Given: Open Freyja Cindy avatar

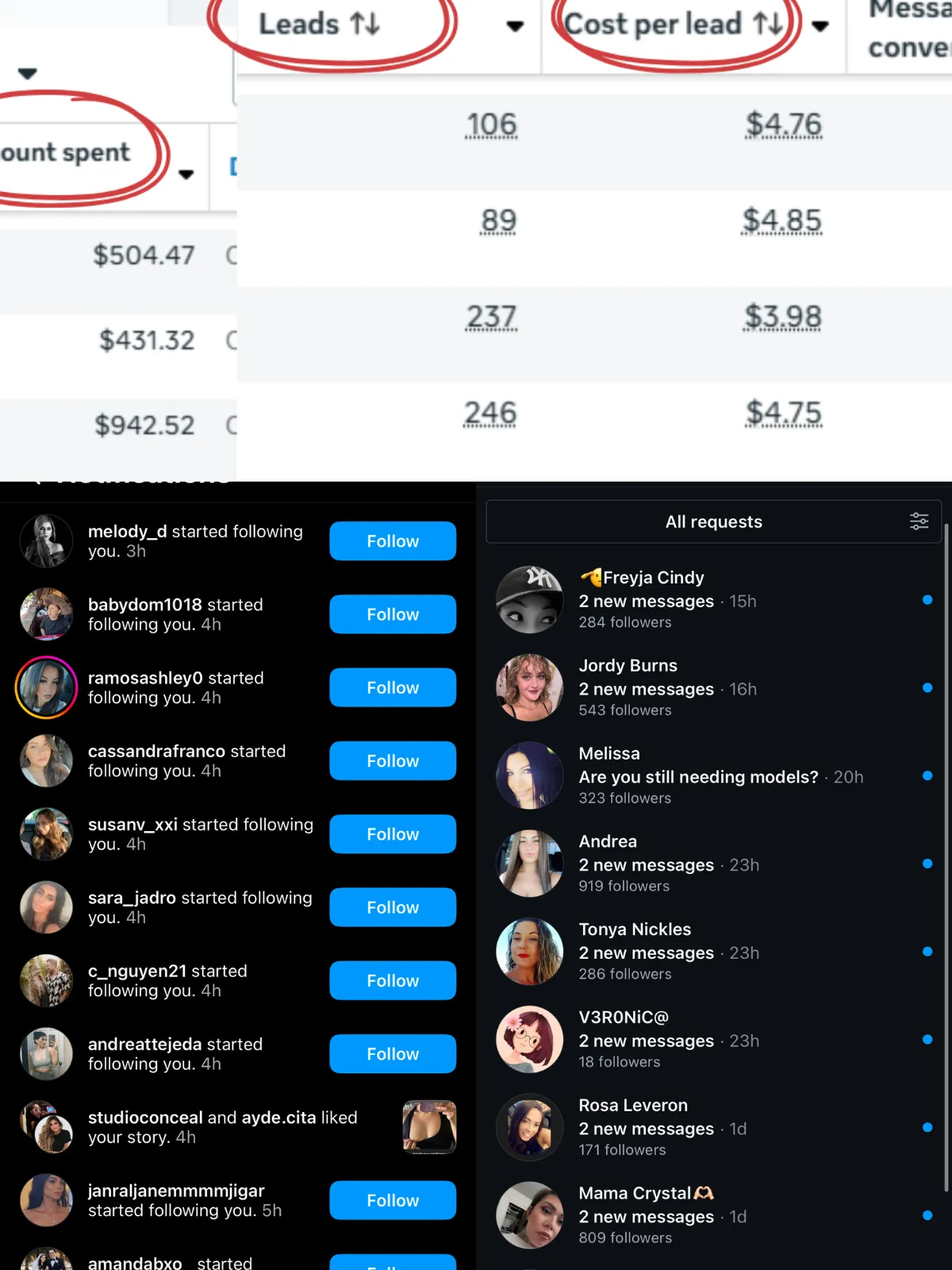Looking at the screenshot, I should pyautogui.click(x=529, y=599).
